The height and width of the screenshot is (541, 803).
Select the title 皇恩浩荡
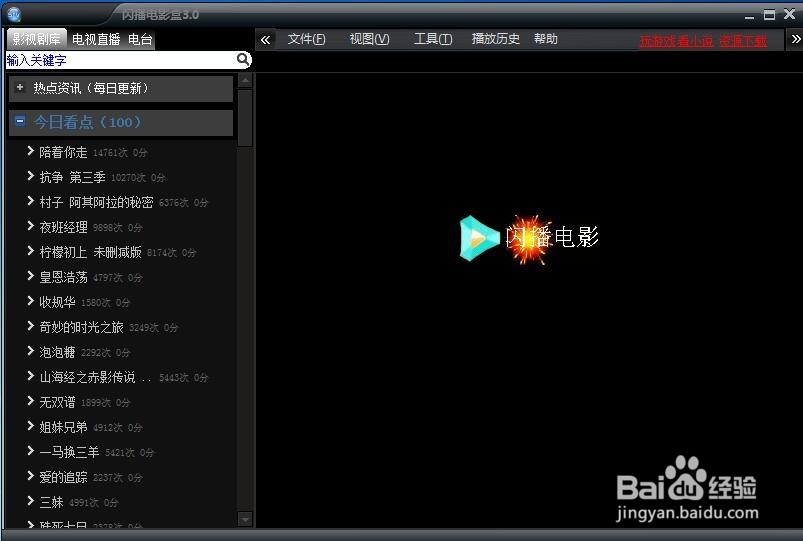pyautogui.click(x=64, y=277)
